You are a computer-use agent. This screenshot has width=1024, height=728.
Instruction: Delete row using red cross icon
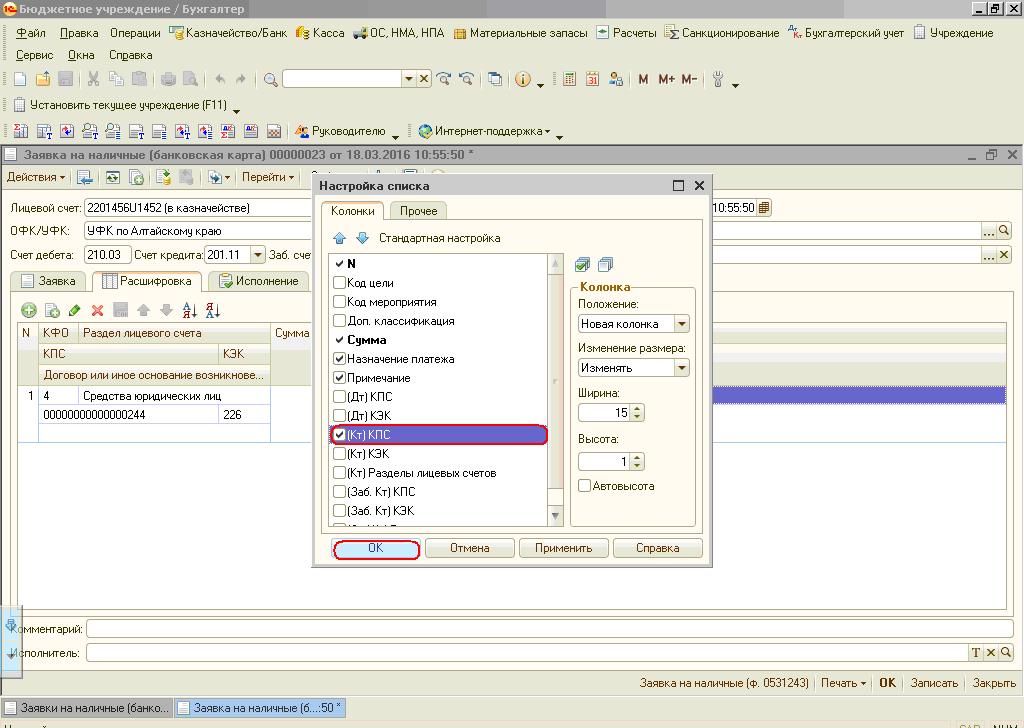(x=97, y=311)
